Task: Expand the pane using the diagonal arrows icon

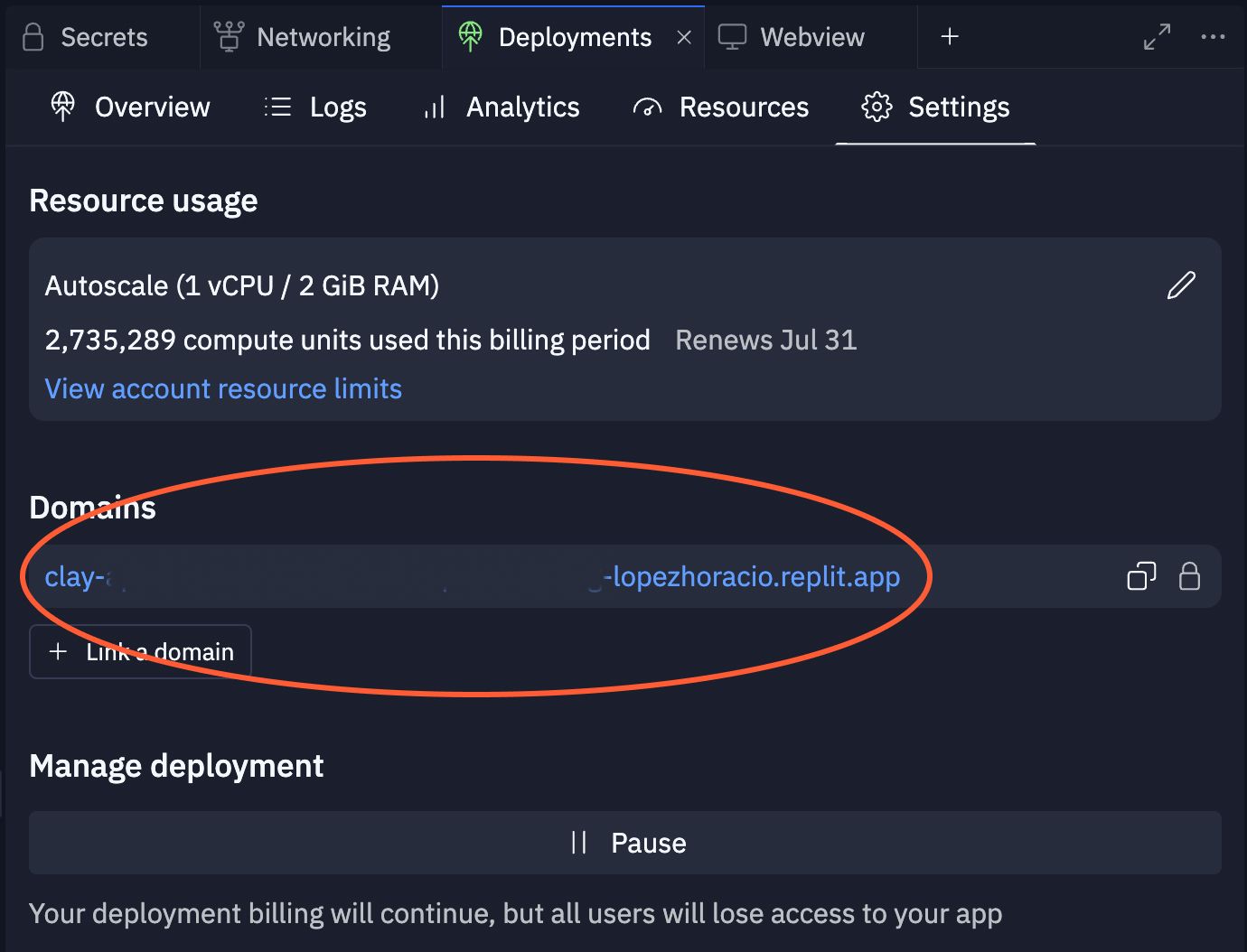Action: (1157, 37)
